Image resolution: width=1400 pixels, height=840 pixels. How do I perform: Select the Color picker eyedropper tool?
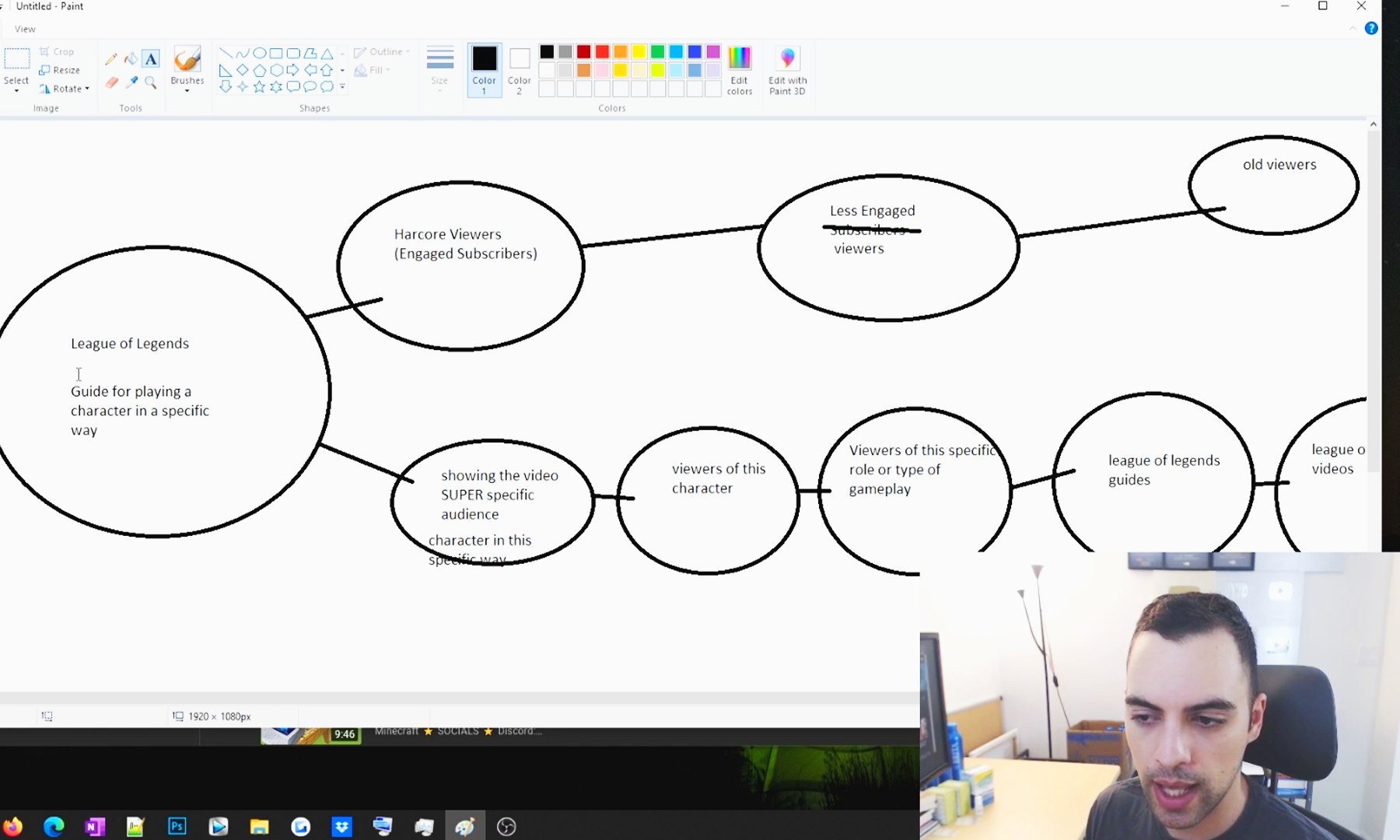point(131,82)
